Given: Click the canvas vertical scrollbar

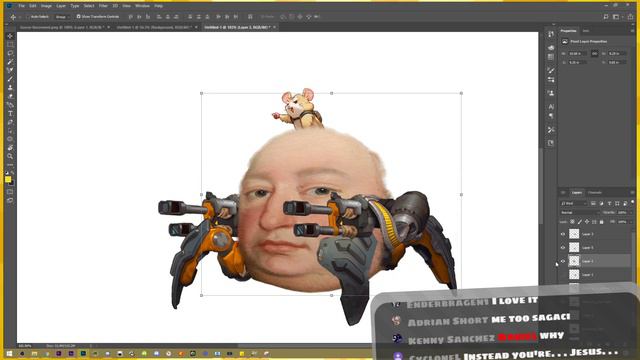Looking at the screenshot, I should point(541,186).
